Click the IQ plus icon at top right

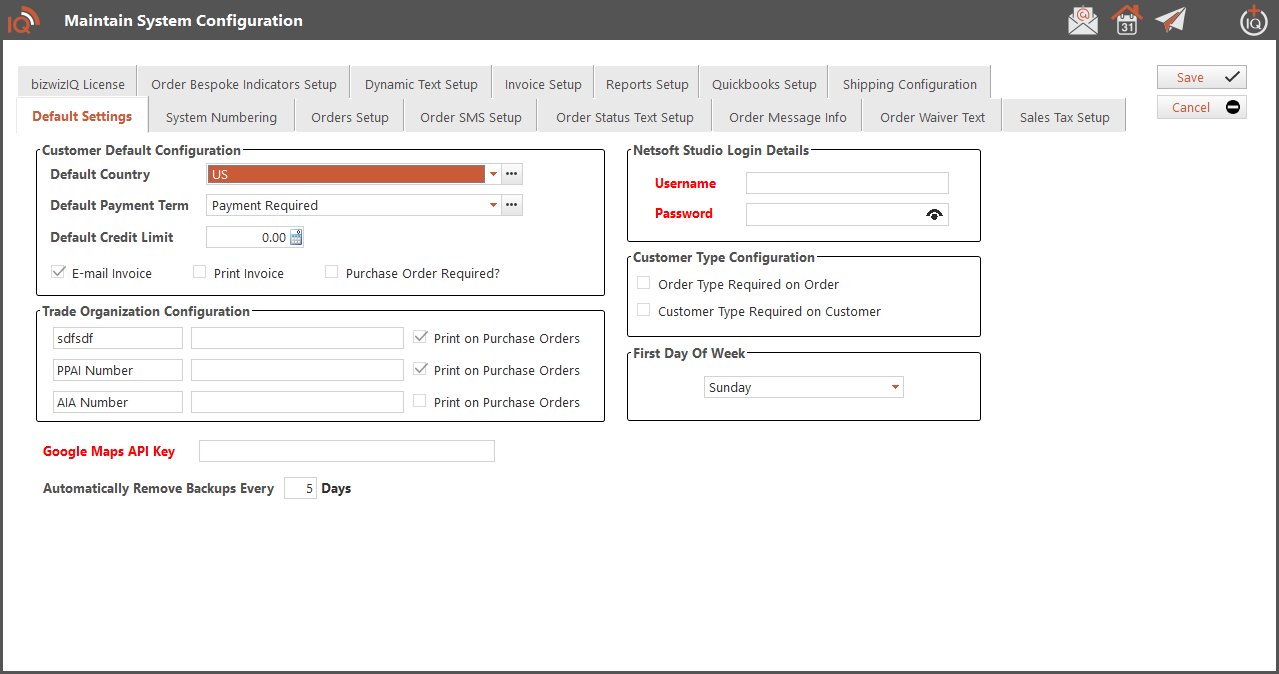pyautogui.click(x=1253, y=20)
